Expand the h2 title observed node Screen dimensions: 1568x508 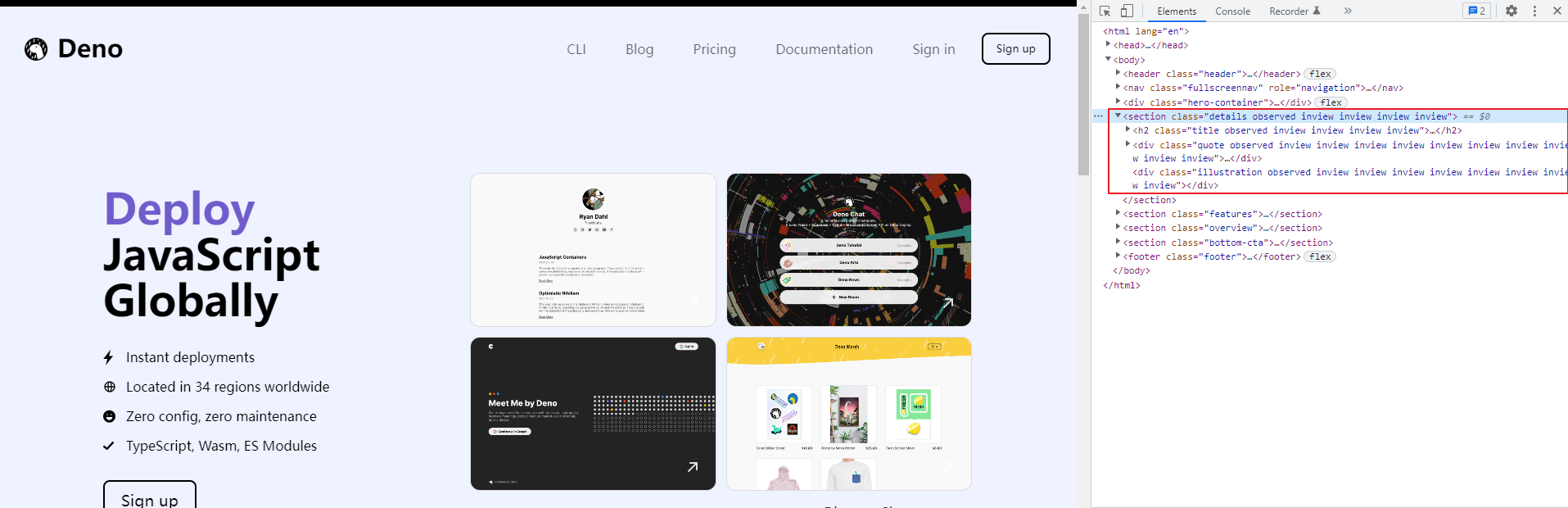tap(1127, 129)
